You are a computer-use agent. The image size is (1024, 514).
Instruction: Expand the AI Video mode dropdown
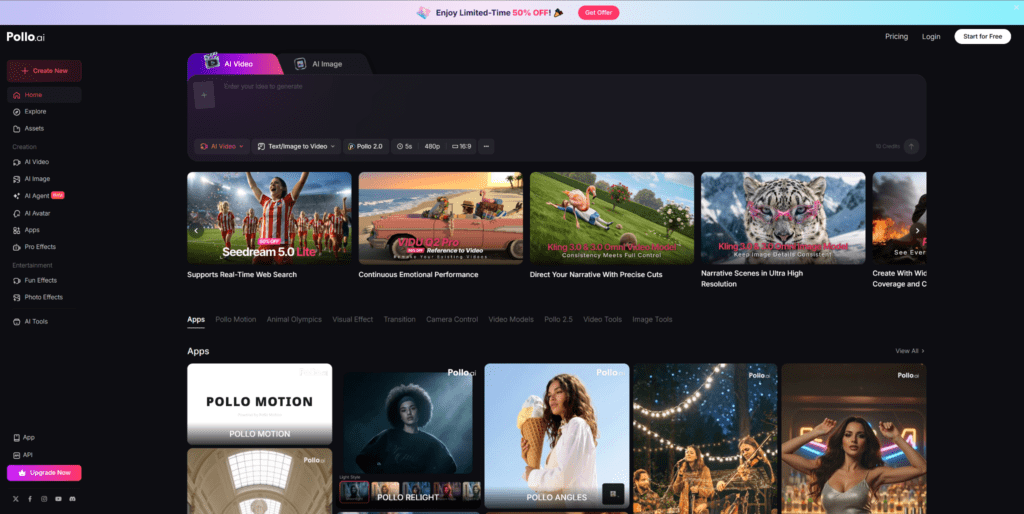[221, 146]
